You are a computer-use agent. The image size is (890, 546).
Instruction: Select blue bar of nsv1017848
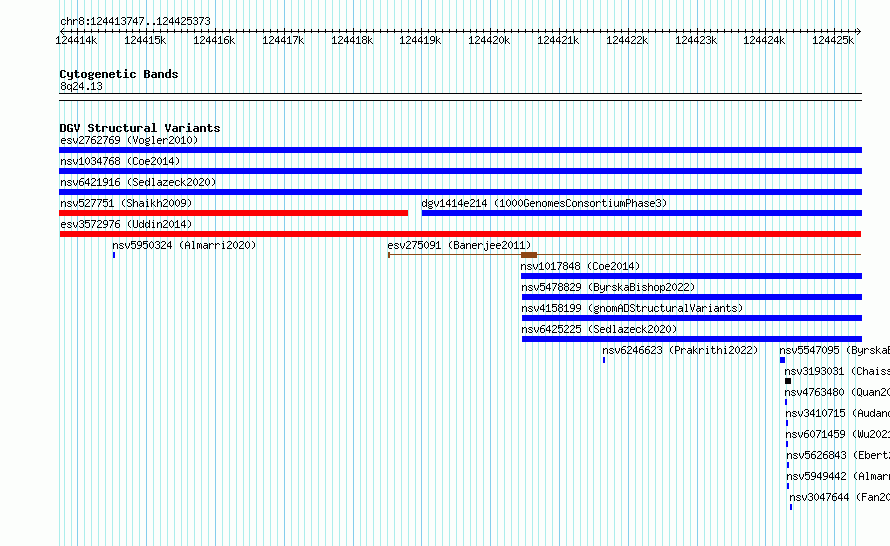pos(691,276)
